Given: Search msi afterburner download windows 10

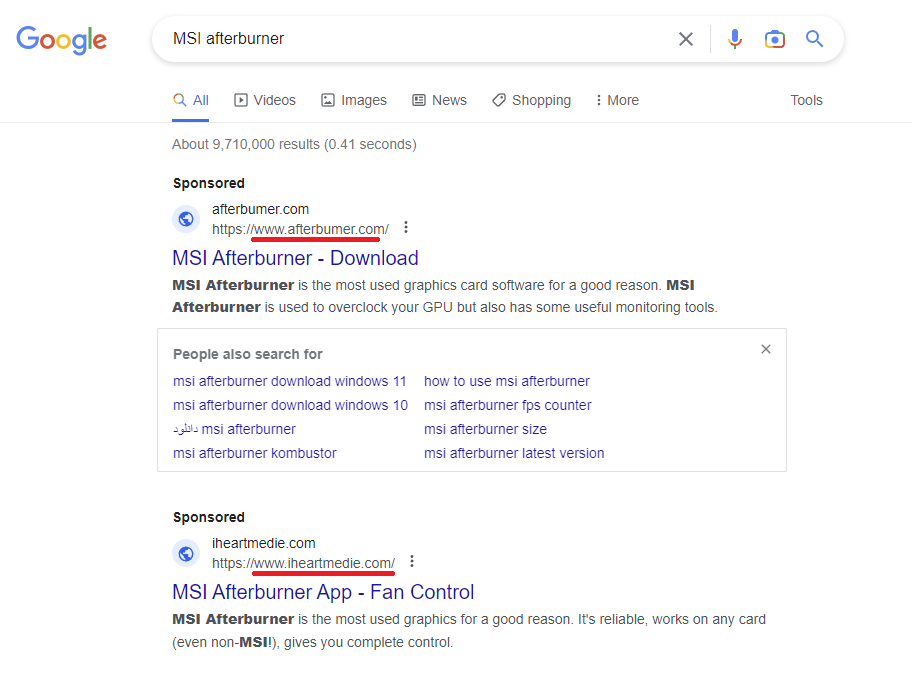Looking at the screenshot, I should click(x=290, y=405).
